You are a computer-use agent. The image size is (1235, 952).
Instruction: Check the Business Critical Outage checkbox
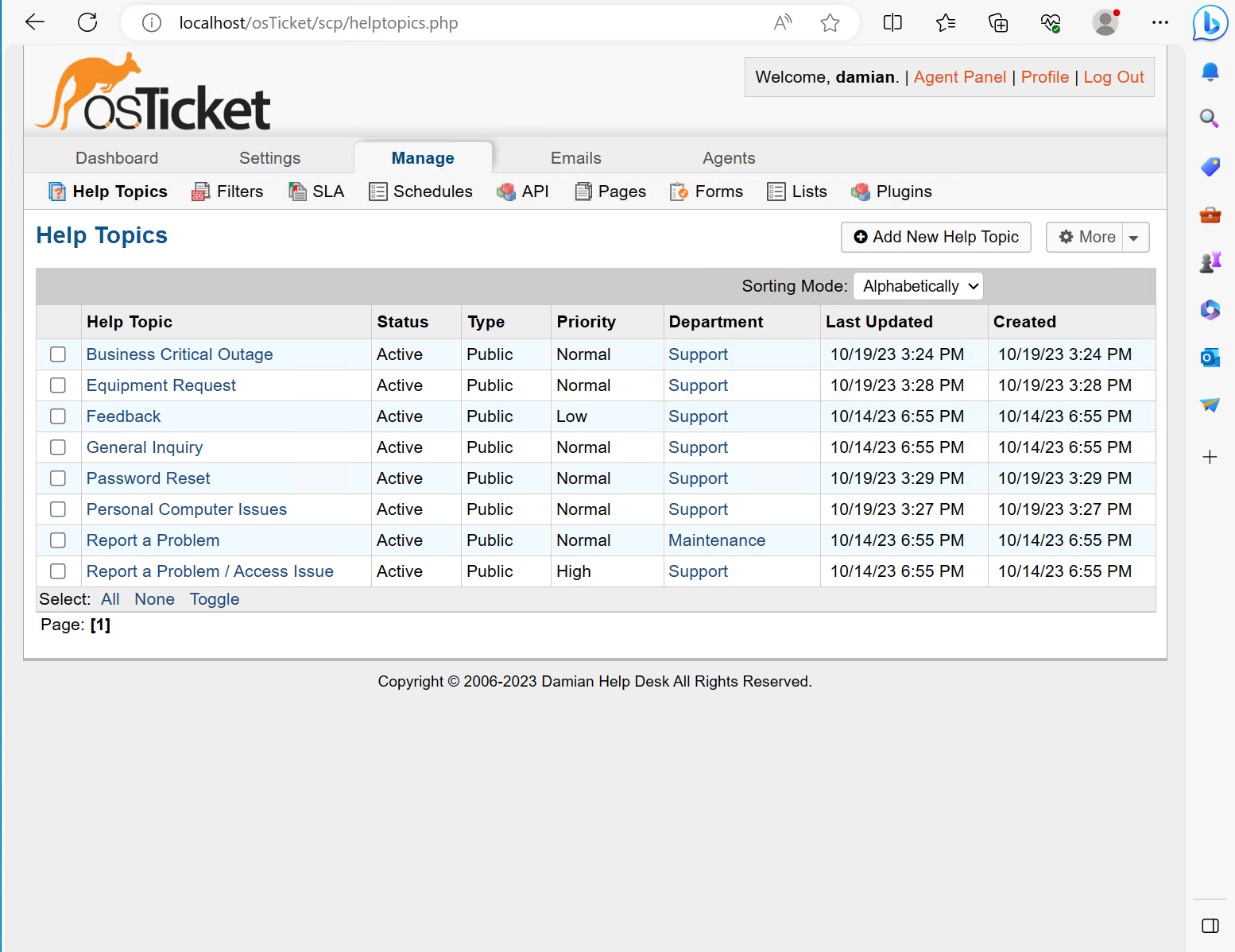point(57,354)
